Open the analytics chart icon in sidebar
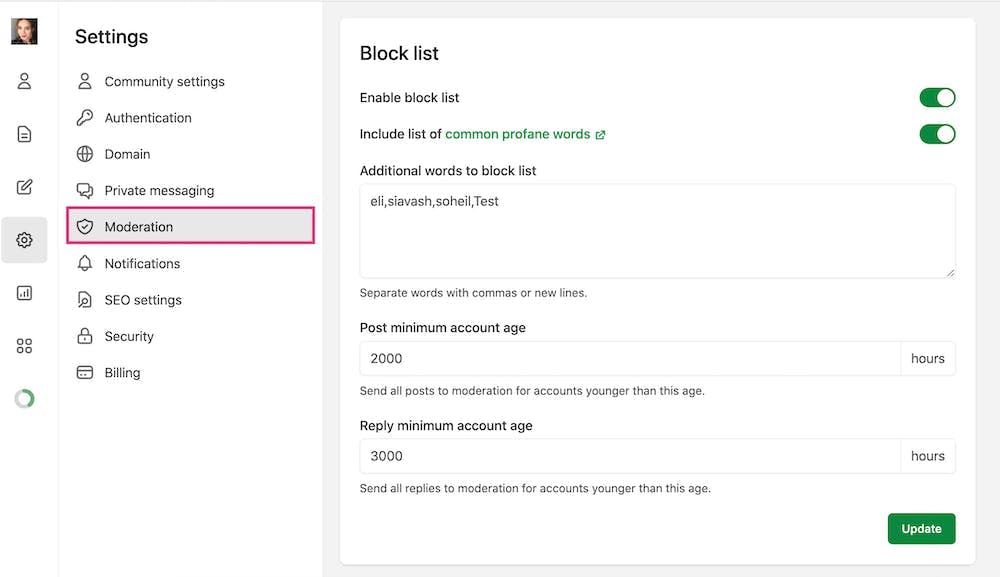Image resolution: width=1000 pixels, height=577 pixels. [23, 292]
